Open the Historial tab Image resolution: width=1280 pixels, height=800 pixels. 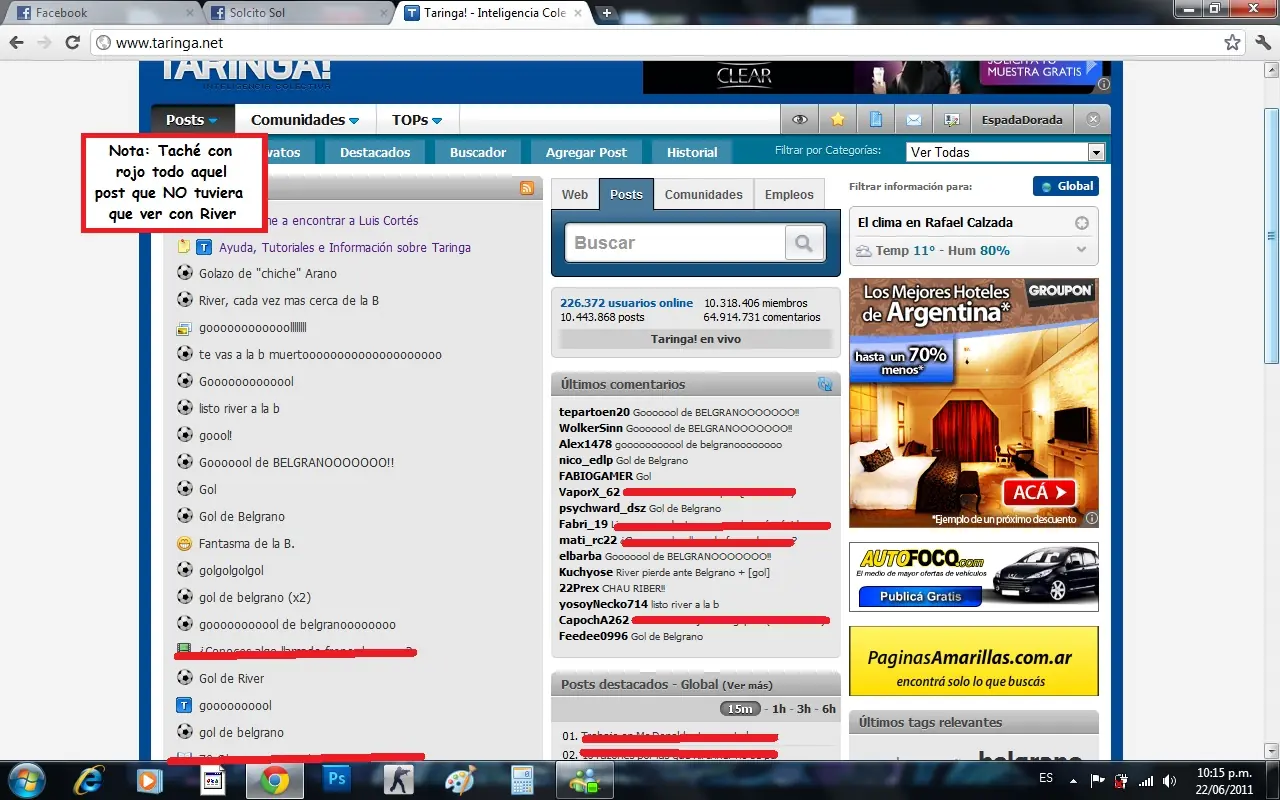[x=692, y=152]
